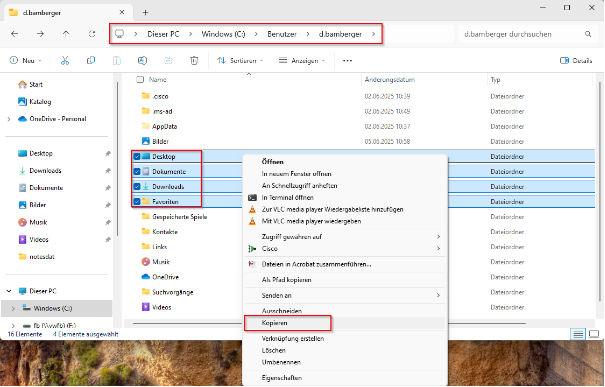Click the Rename icon in toolbar
Viewport: 605px width, 387px height.
142,61
